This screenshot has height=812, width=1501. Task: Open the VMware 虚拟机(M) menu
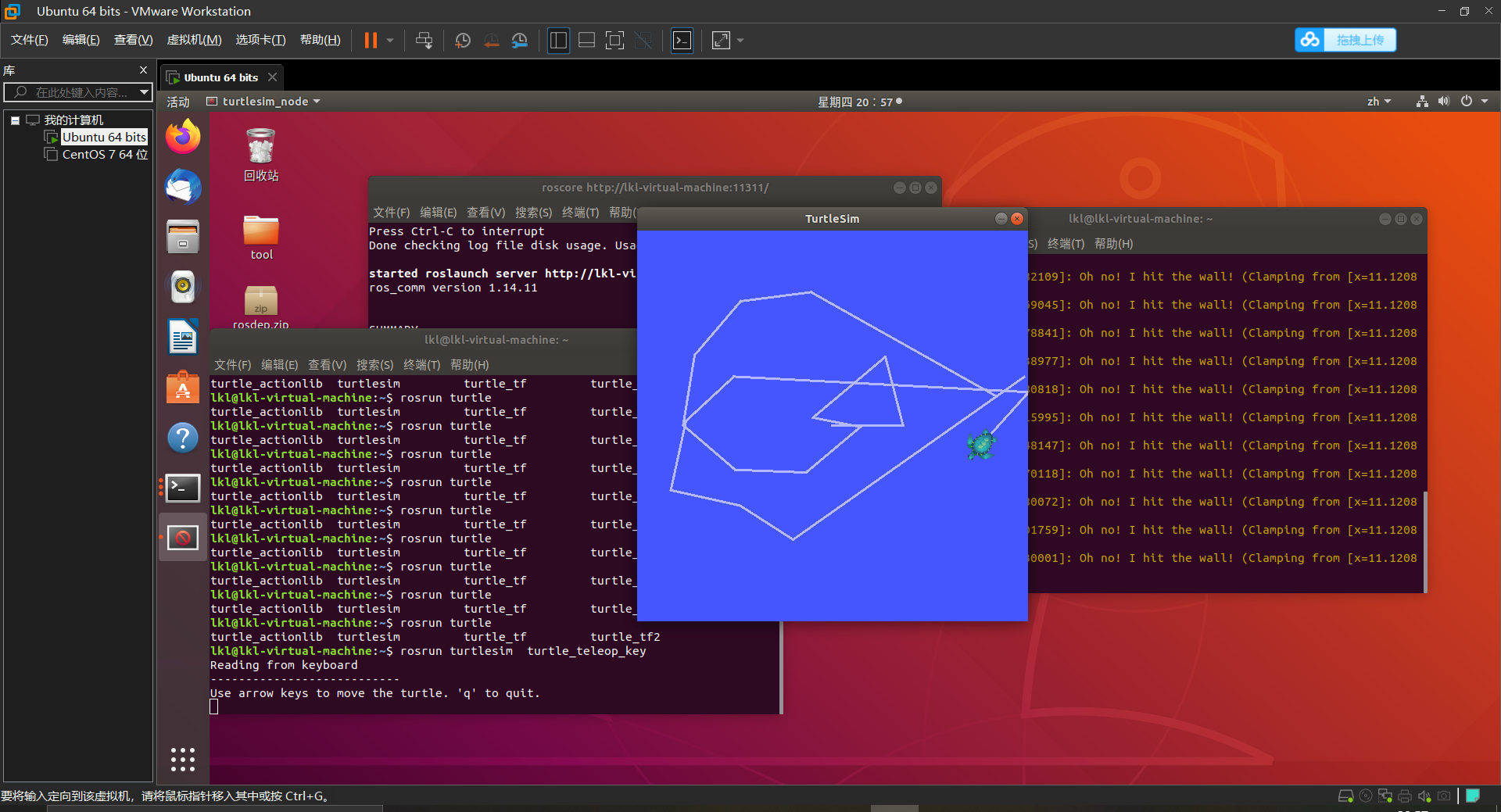194,40
